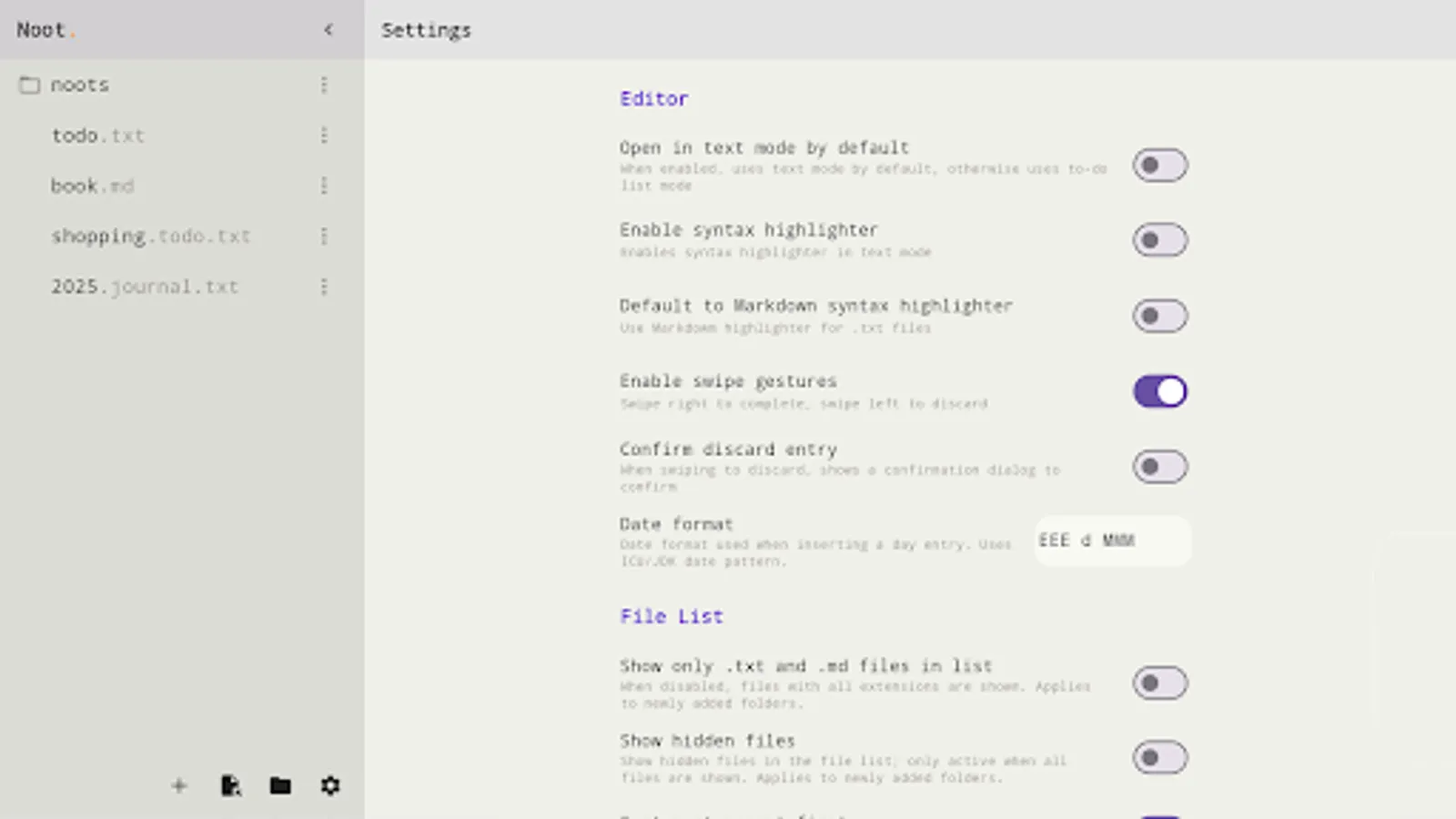This screenshot has width=1456, height=819.
Task: Click the plus icon to add a new noot
Action: [179, 785]
